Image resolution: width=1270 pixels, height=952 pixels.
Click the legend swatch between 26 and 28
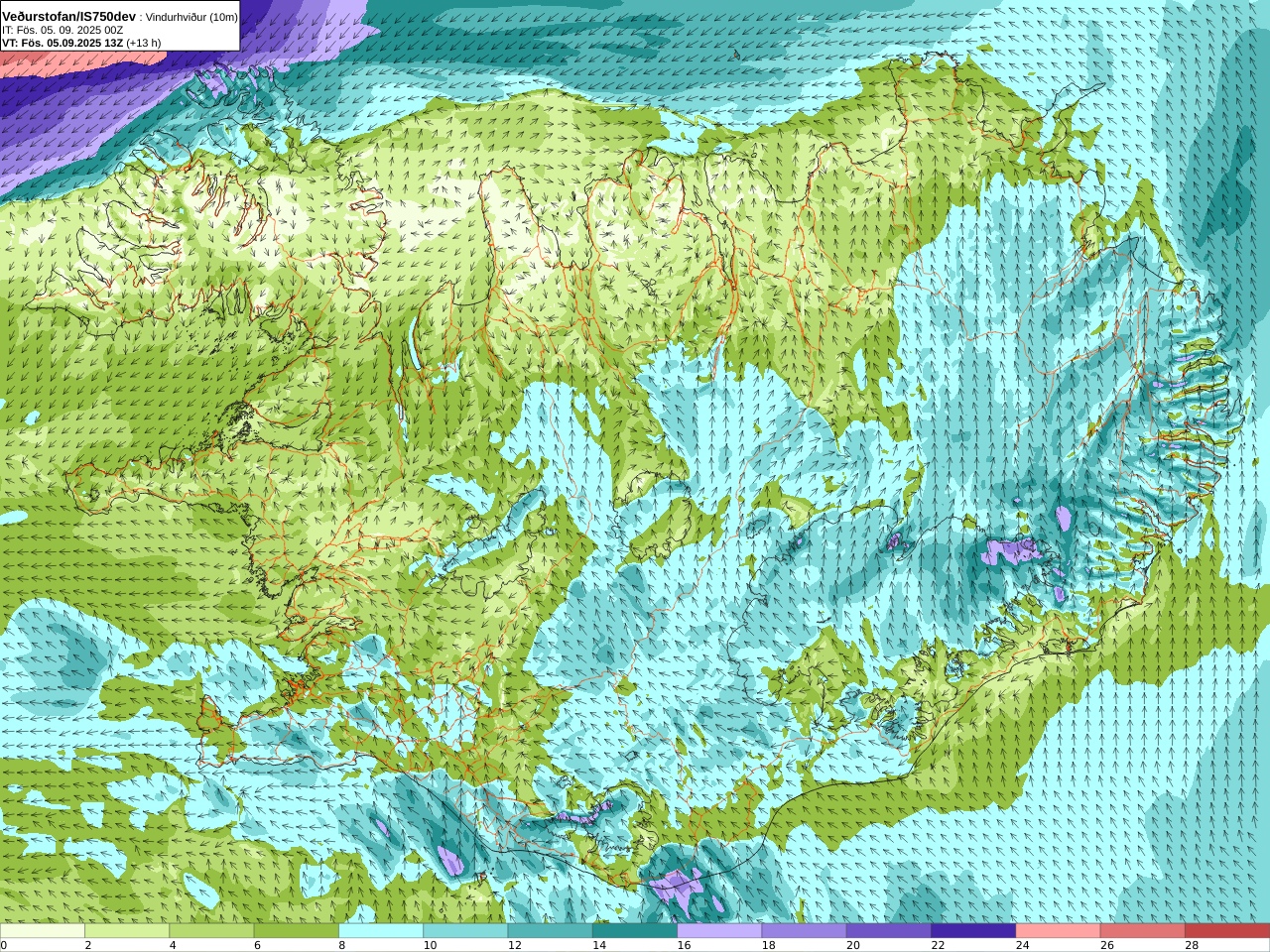[x=1142, y=931]
